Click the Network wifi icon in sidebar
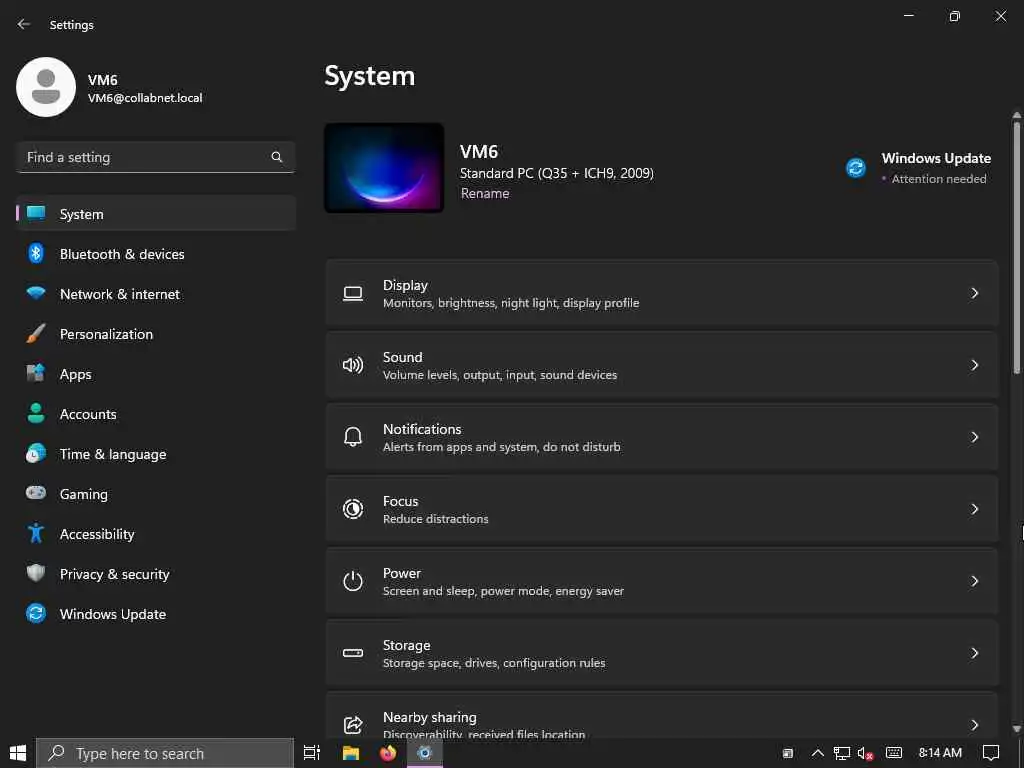Viewport: 1024px width, 768px height. click(36, 293)
